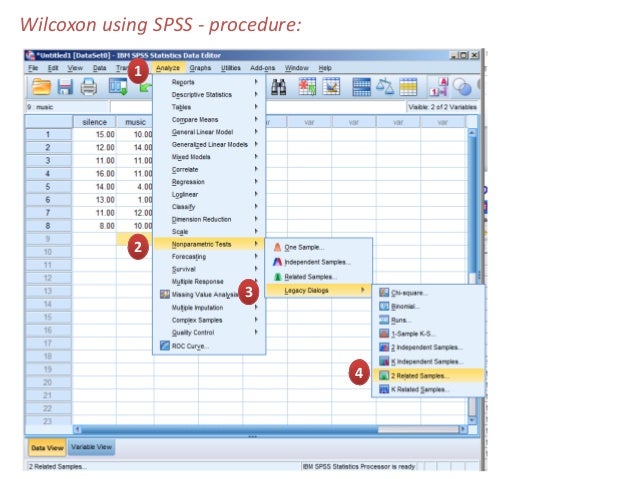Open the Recall recent dialogs toolbar icon
This screenshot has width=638, height=479.
(118, 87)
